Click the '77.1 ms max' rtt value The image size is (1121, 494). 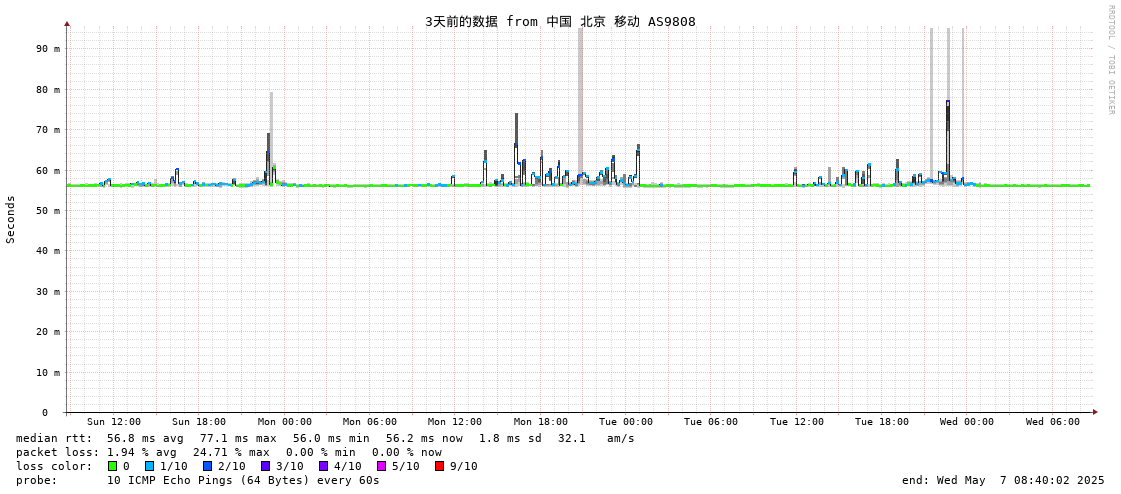pos(238,438)
